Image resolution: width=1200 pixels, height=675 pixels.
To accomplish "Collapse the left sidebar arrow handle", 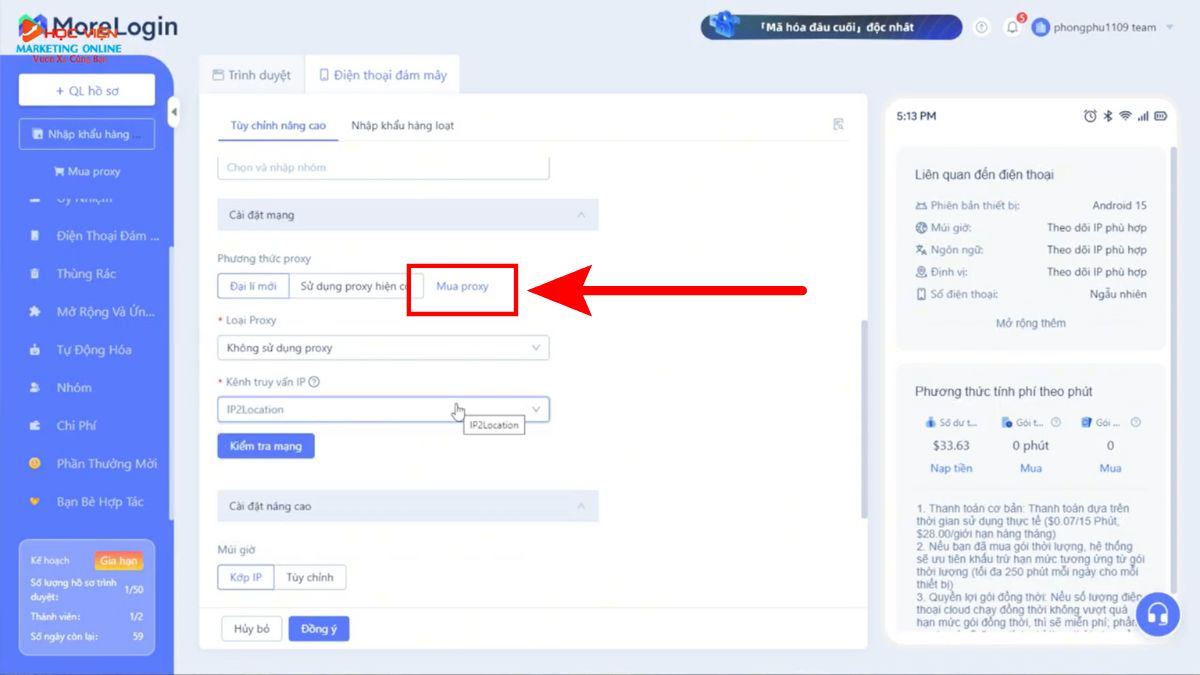I will [x=173, y=112].
